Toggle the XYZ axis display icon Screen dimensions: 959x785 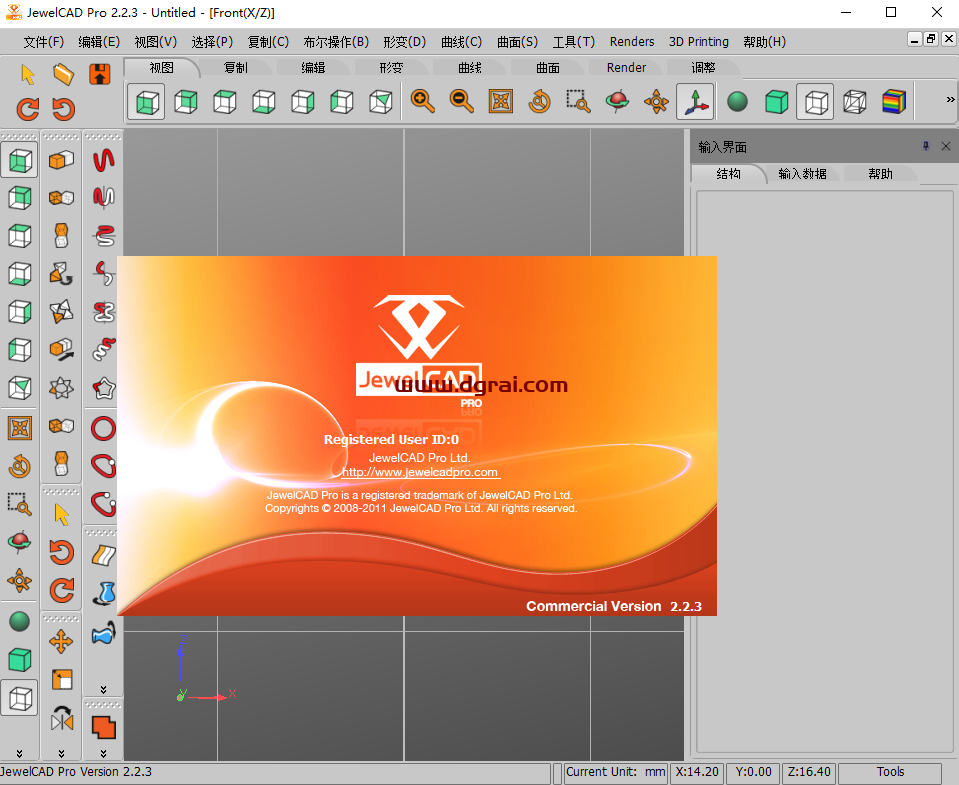click(x=695, y=101)
